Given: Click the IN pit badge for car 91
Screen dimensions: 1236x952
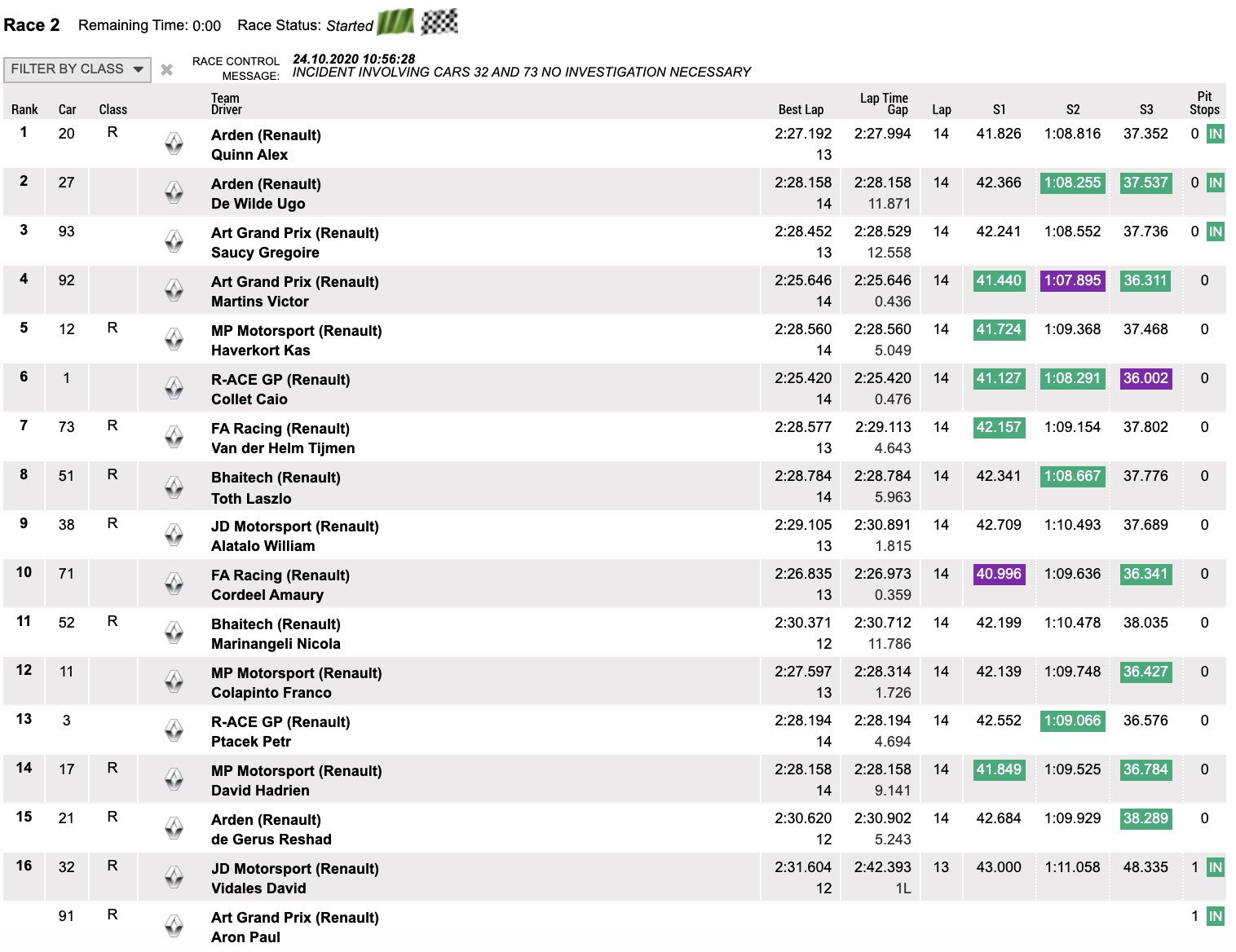Looking at the screenshot, I should click(x=1215, y=917).
